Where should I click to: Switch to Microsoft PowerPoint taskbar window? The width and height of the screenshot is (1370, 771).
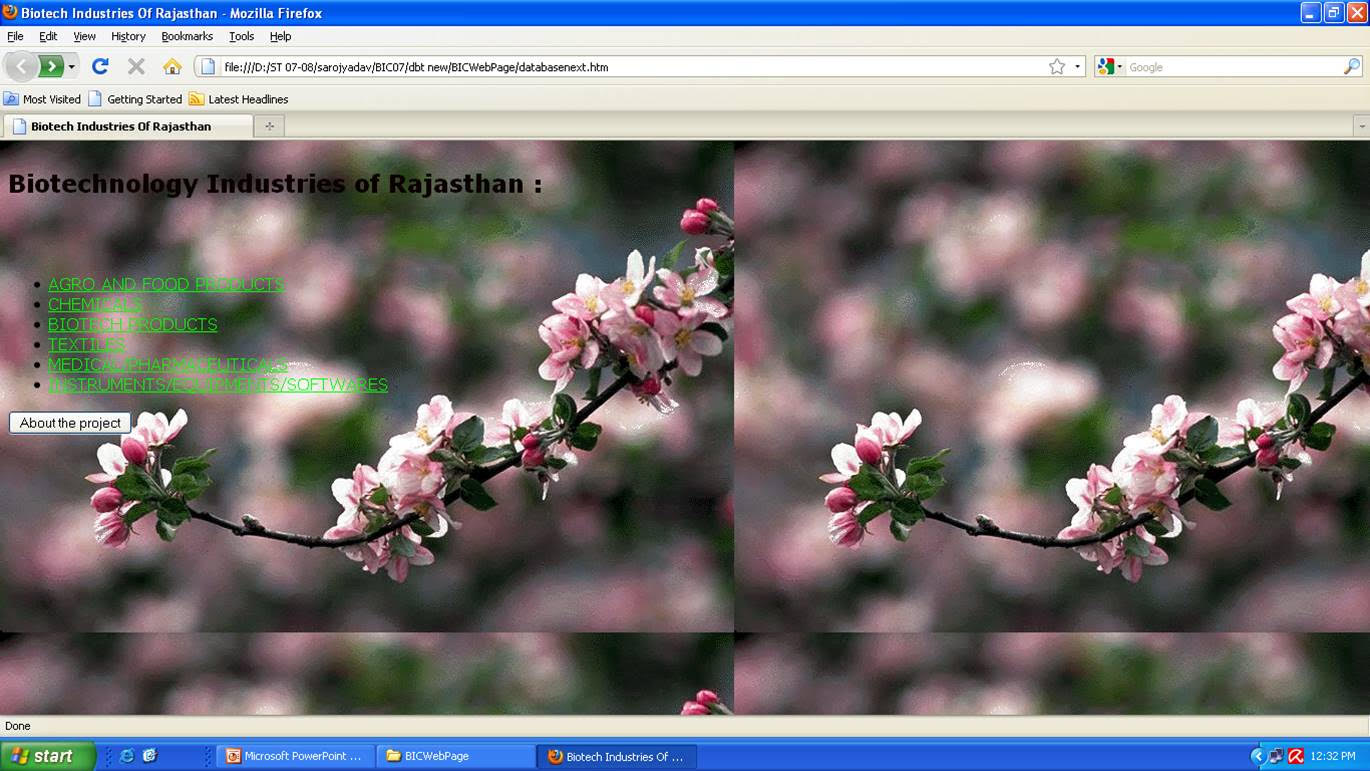point(296,756)
